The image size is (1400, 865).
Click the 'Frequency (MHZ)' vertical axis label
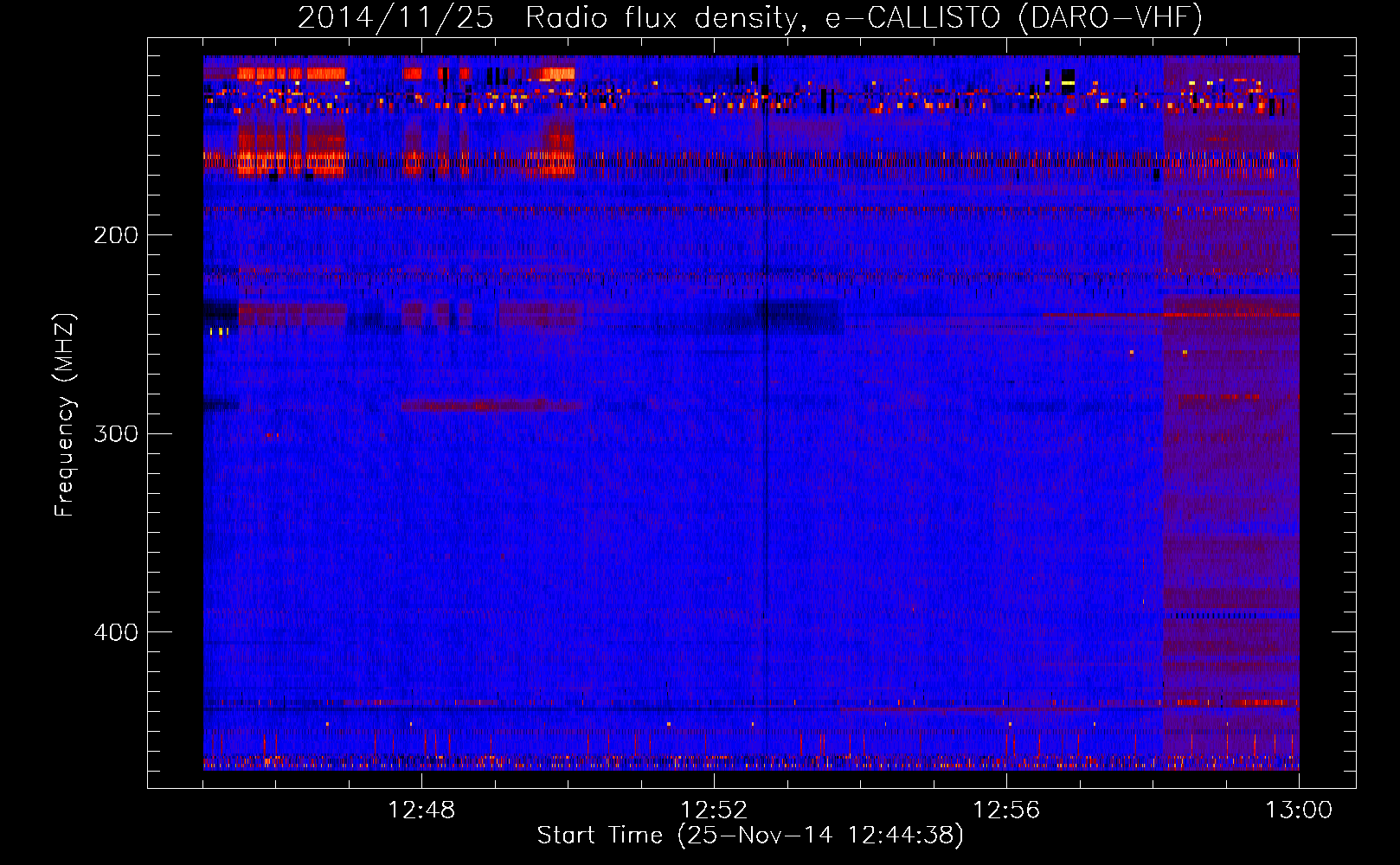65,415
